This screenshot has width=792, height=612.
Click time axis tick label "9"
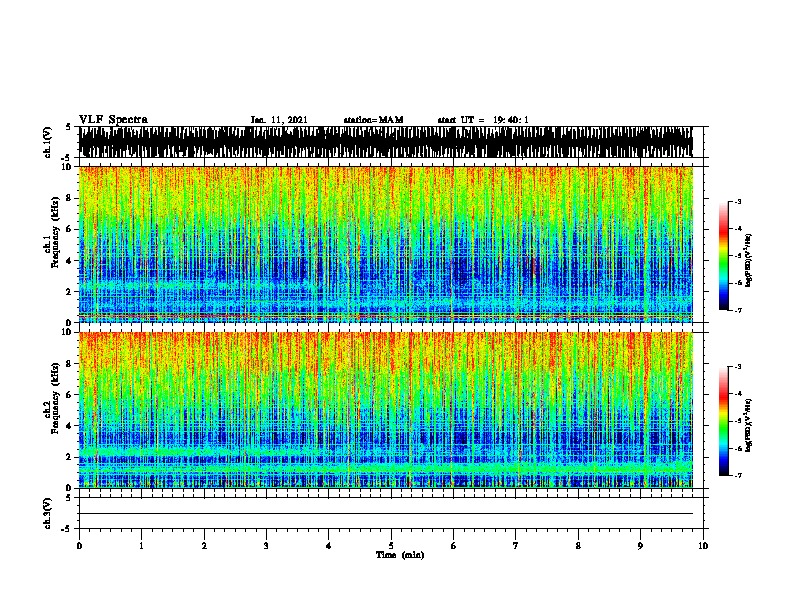point(640,546)
